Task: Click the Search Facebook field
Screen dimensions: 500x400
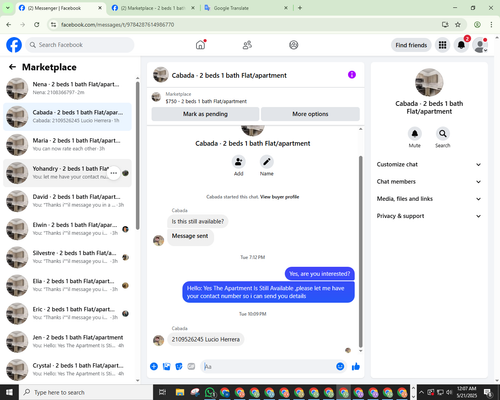Action: pyautogui.click(x=80, y=45)
